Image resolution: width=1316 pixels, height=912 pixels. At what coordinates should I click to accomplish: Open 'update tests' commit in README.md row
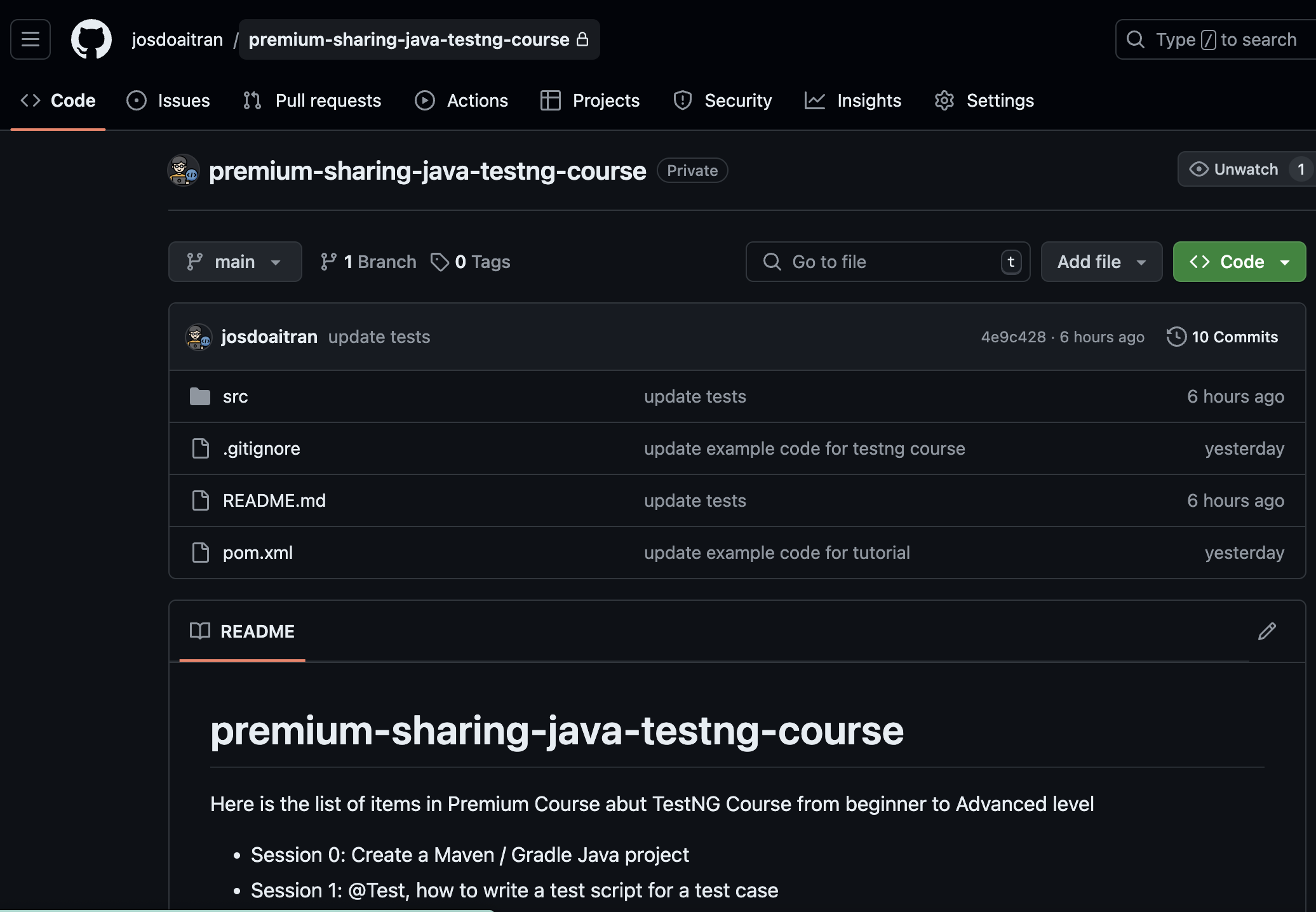pos(695,500)
